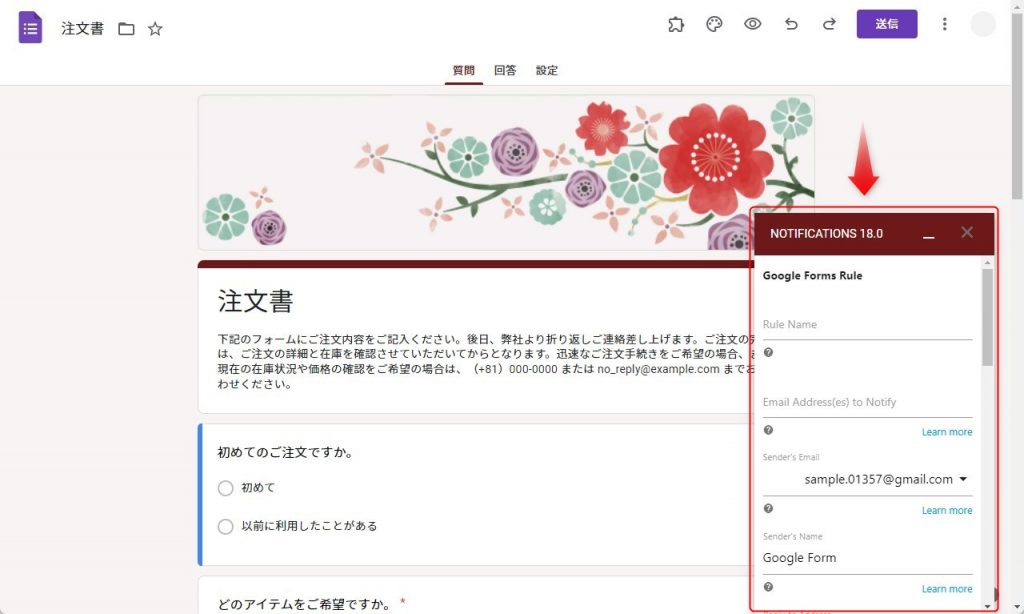Screen dimensions: 1024x614
Task: Click the floral header image
Action: pos(506,172)
